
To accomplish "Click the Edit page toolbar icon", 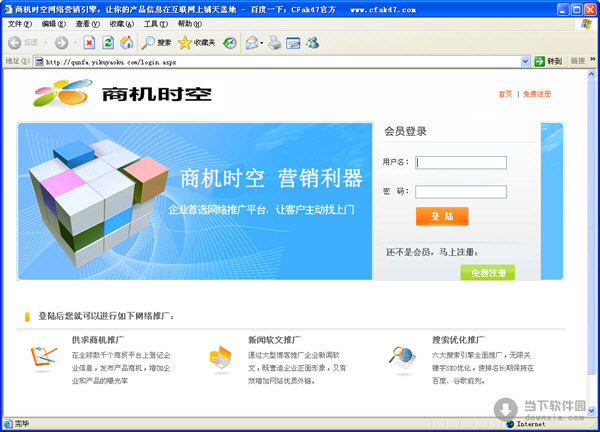I will coord(293,43).
